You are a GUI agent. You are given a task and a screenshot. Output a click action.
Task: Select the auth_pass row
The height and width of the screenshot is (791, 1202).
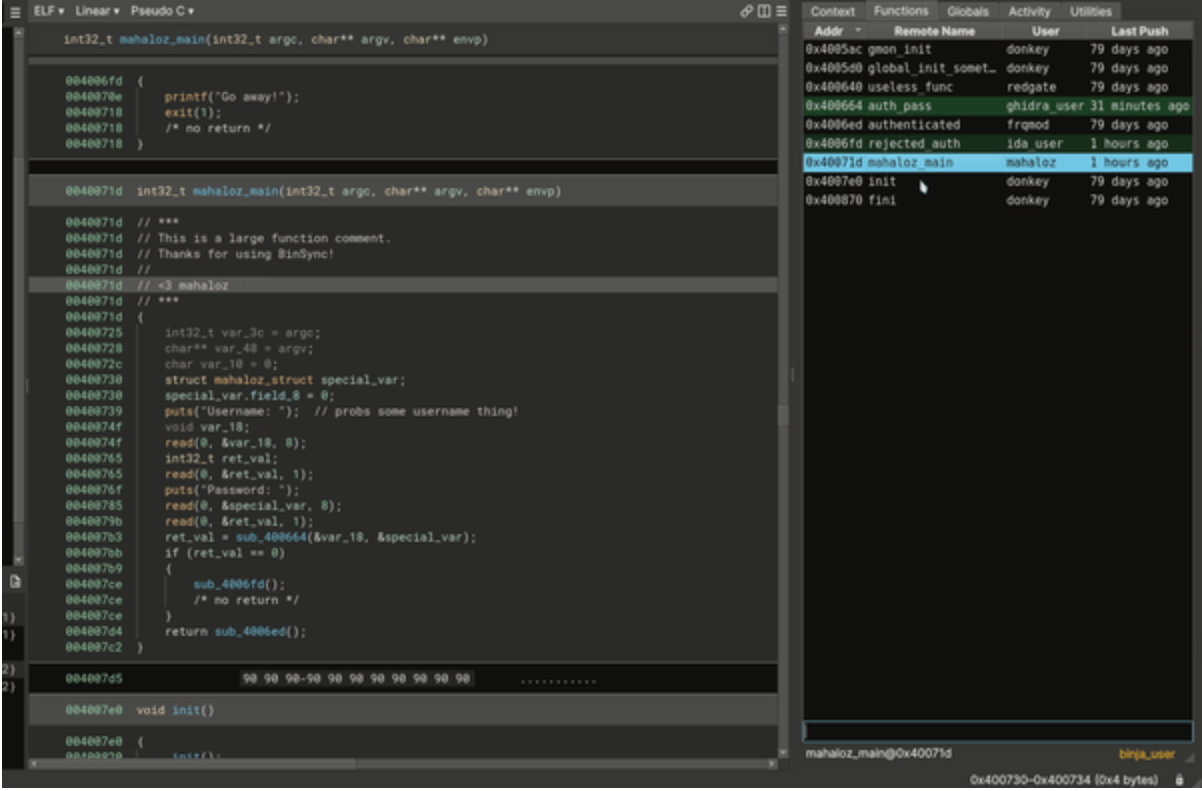(x=998, y=106)
